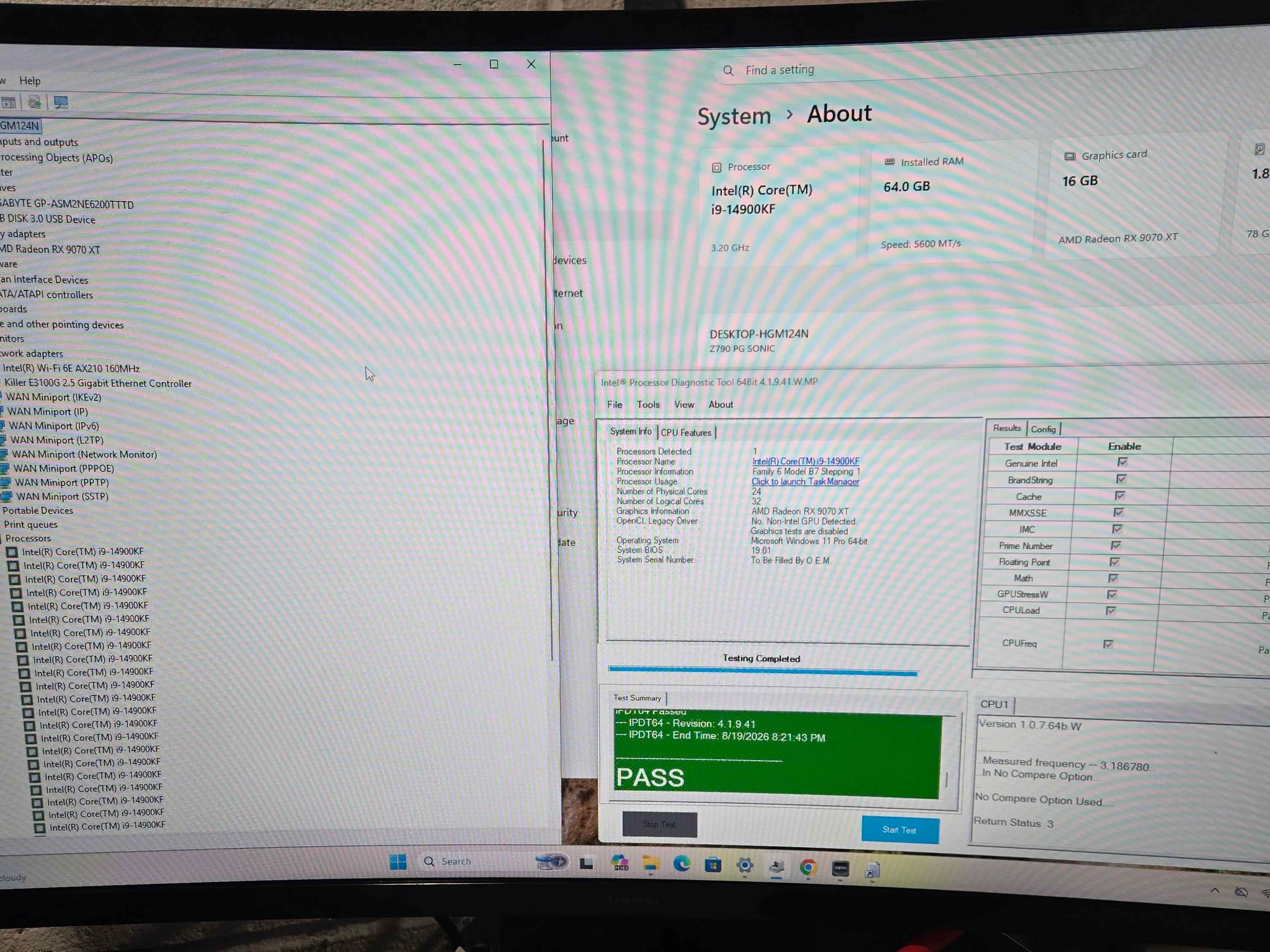Select WAN Miniport (PPPOE) in device tree

point(64,469)
